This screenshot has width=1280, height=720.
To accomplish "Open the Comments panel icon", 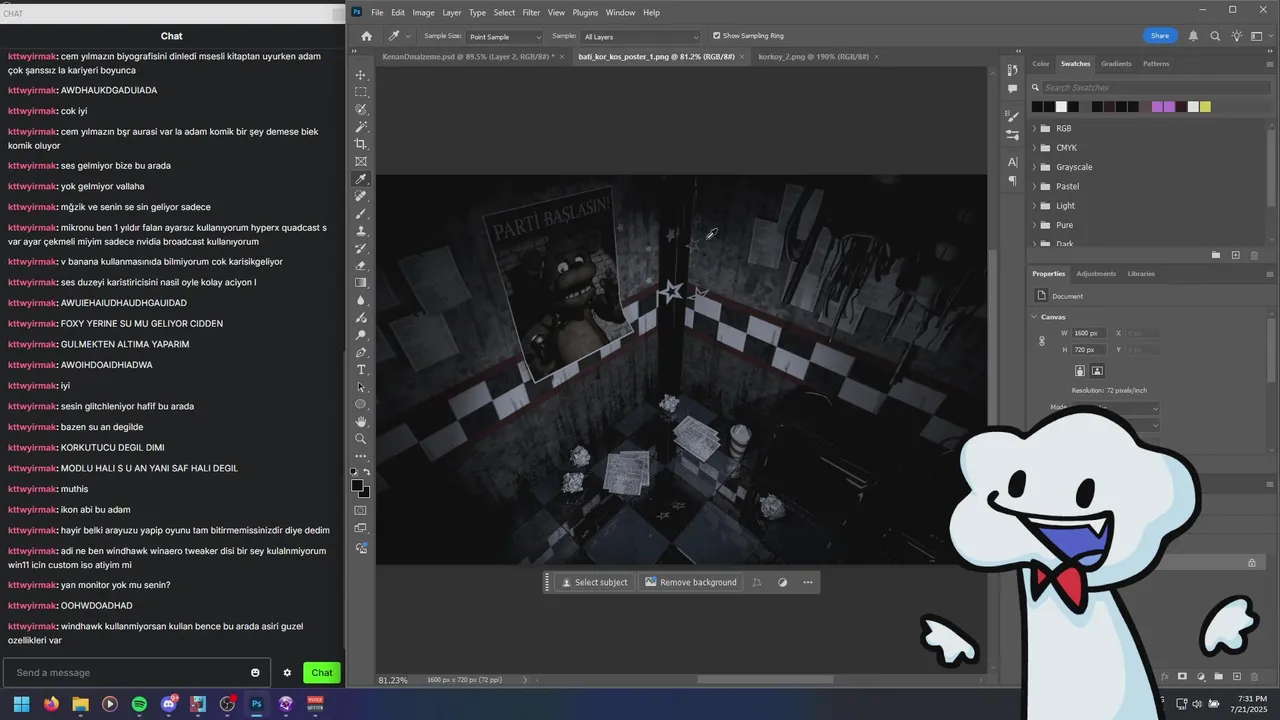I will [1012, 89].
